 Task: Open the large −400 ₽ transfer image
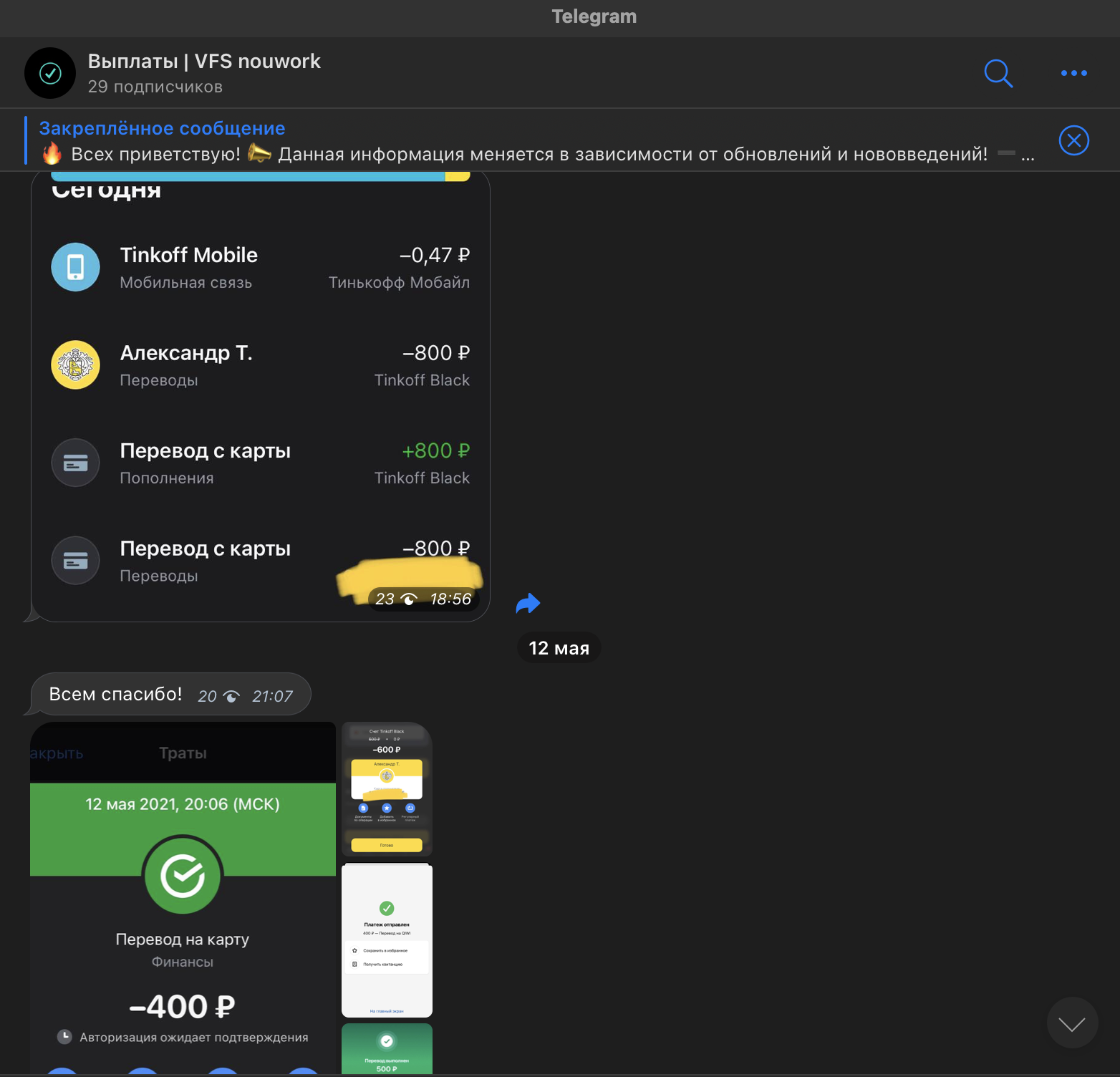[x=183, y=897]
